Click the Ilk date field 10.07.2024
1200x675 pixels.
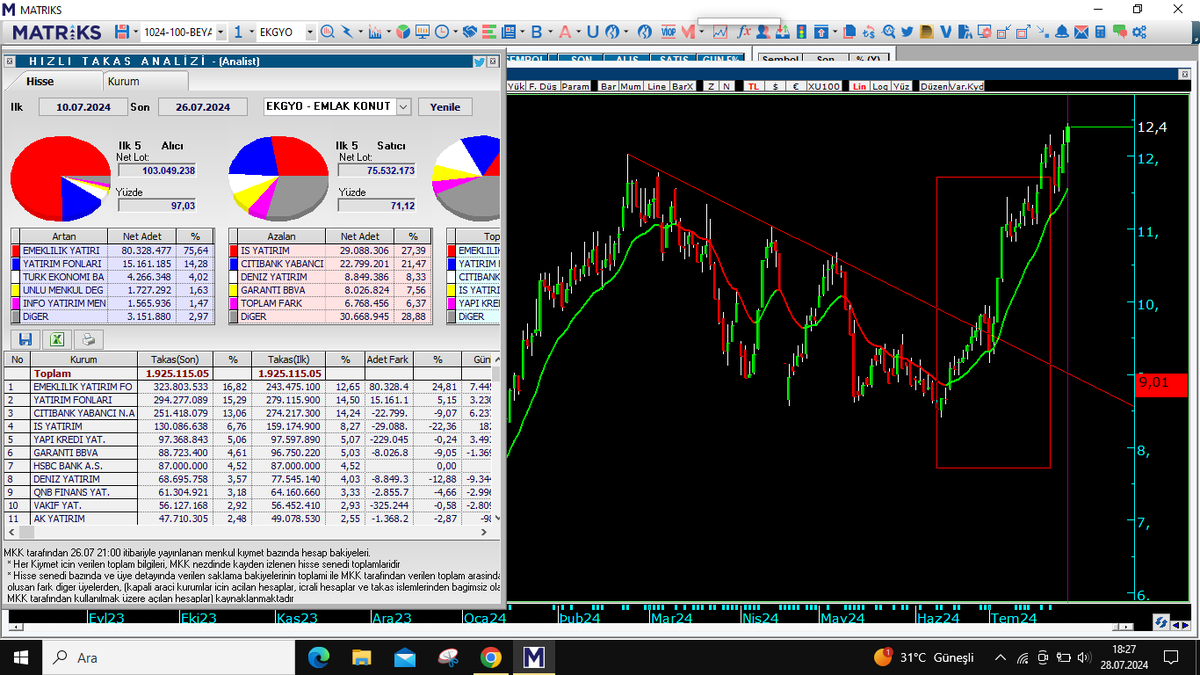click(84, 107)
